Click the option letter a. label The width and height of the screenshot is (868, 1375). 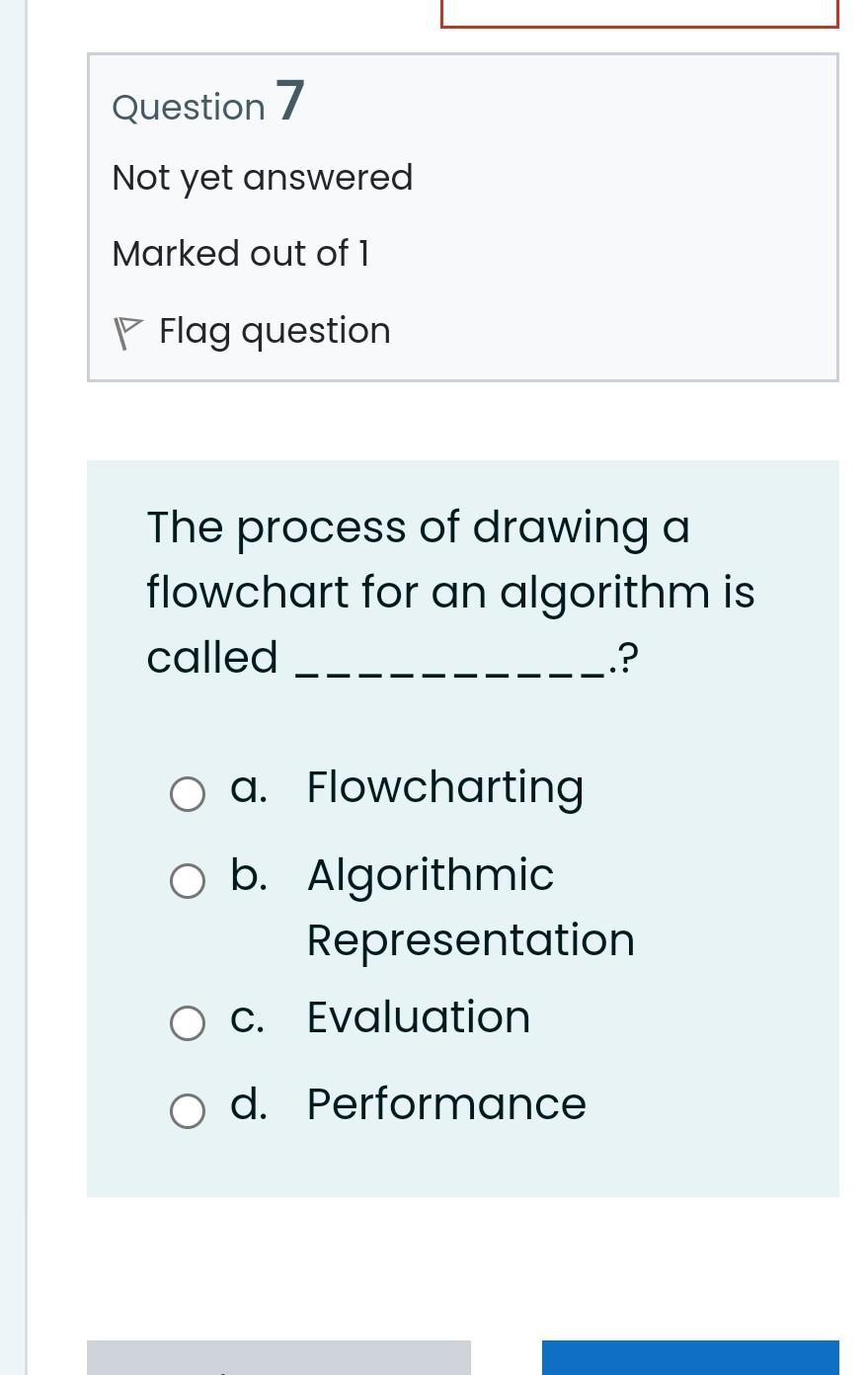click(x=249, y=788)
